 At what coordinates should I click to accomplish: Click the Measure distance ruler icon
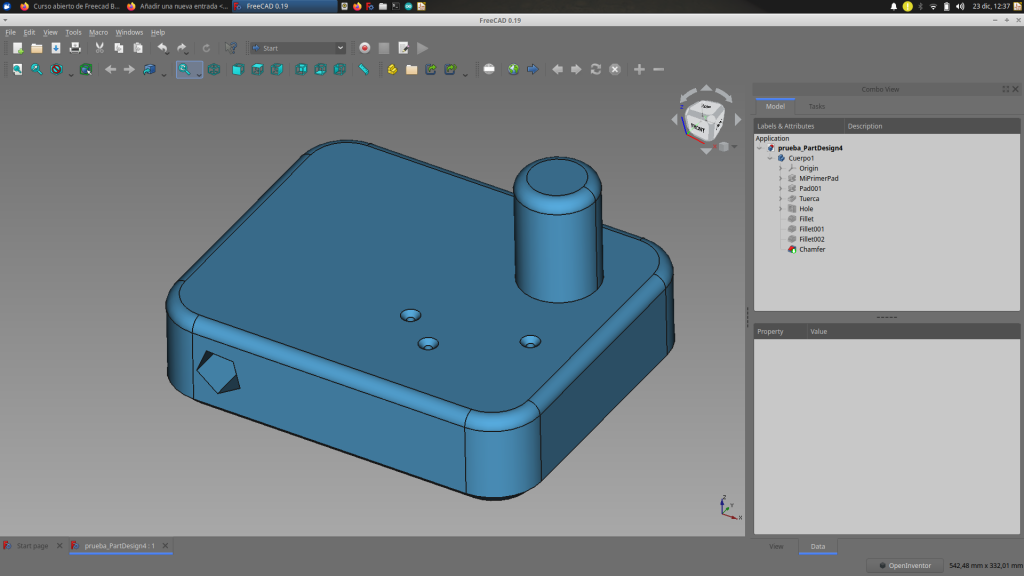pos(364,69)
